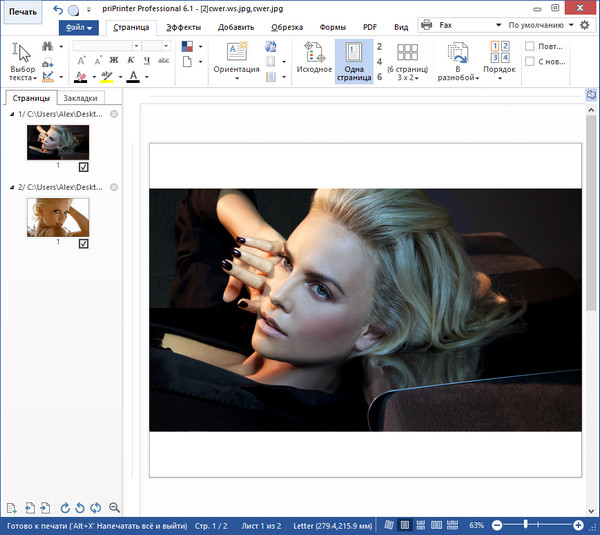The image size is (600, 535).
Task: Switch to the Эффекты tab
Action: [x=183, y=27]
